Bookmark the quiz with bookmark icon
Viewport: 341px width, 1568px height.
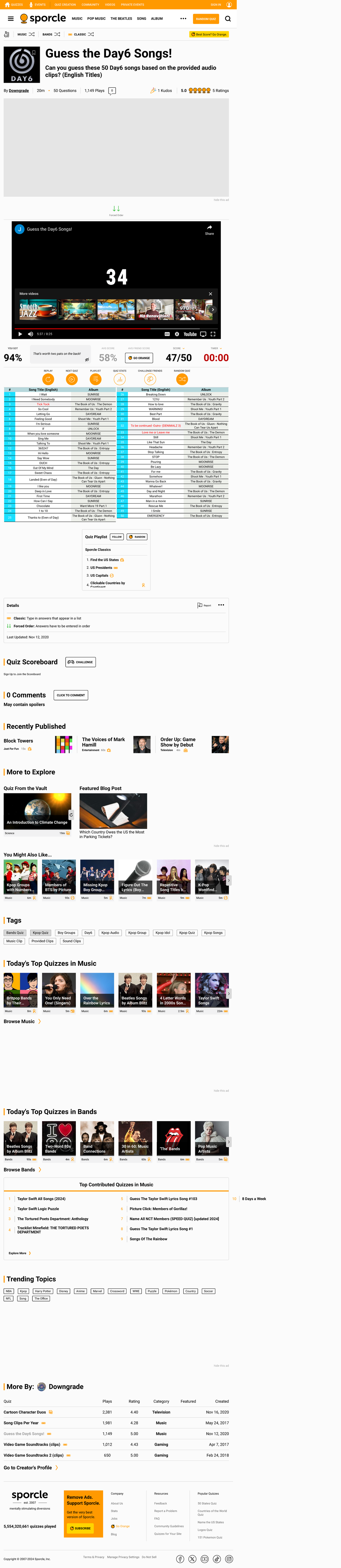tap(35, 53)
